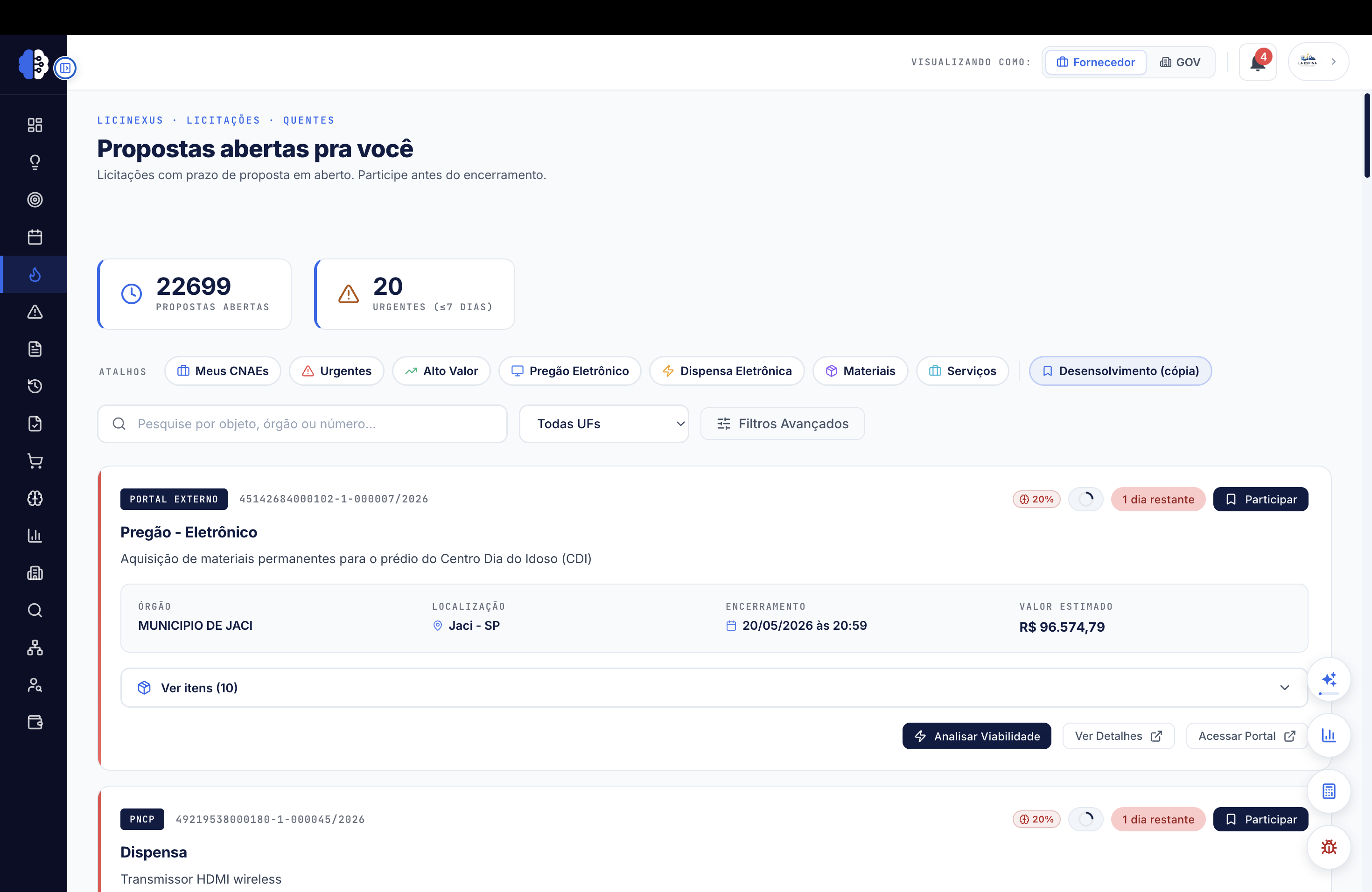Open the dashboard grid icon in sidebar

(x=35, y=125)
